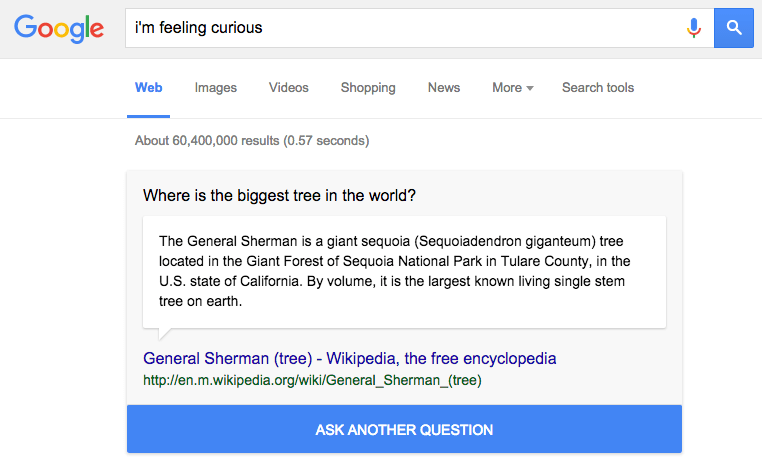Activate voice search microphone icon
762x475 pixels.
[x=693, y=28]
